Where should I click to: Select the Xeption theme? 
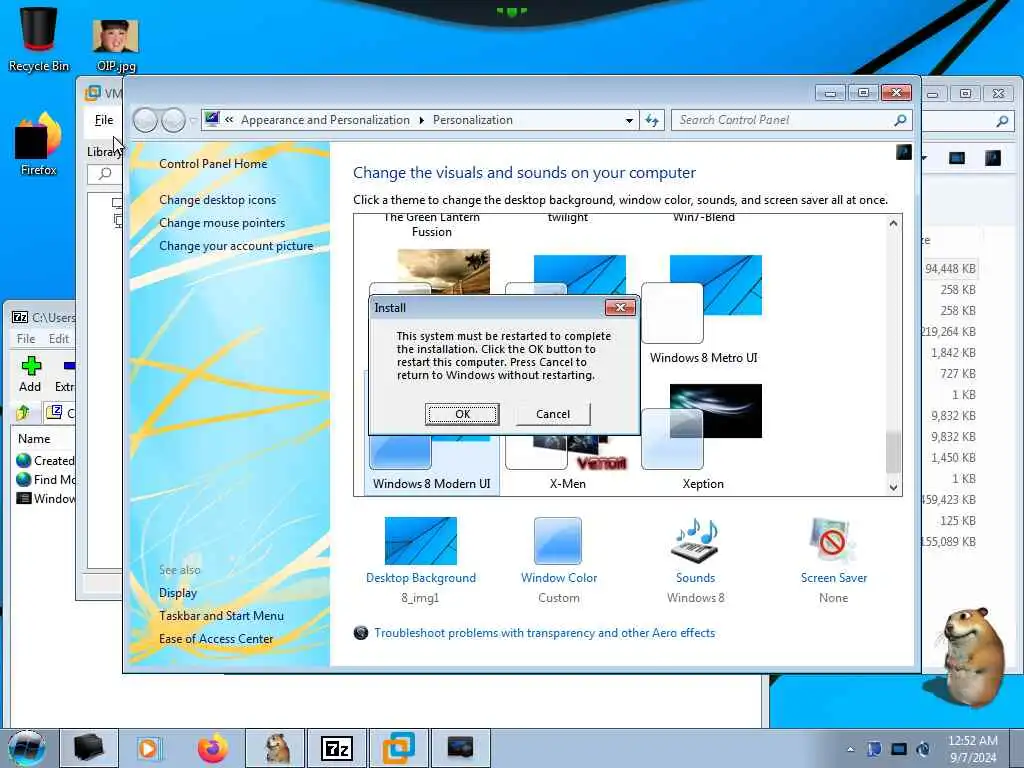tap(703, 436)
